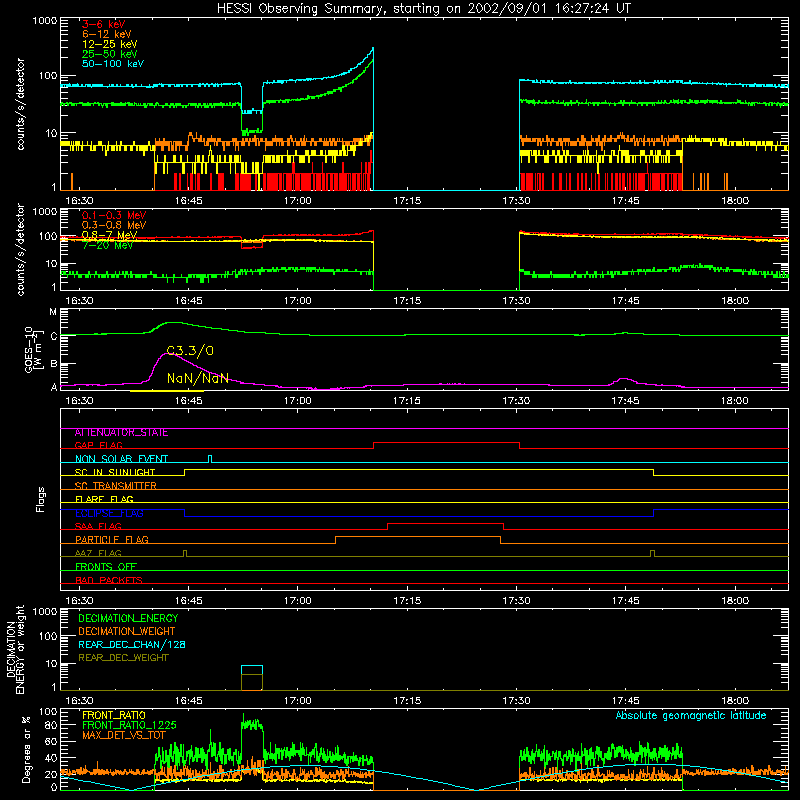The image size is (800, 800).
Task: Click the HESSI Observing Summary title text
Action: click(x=424, y=9)
